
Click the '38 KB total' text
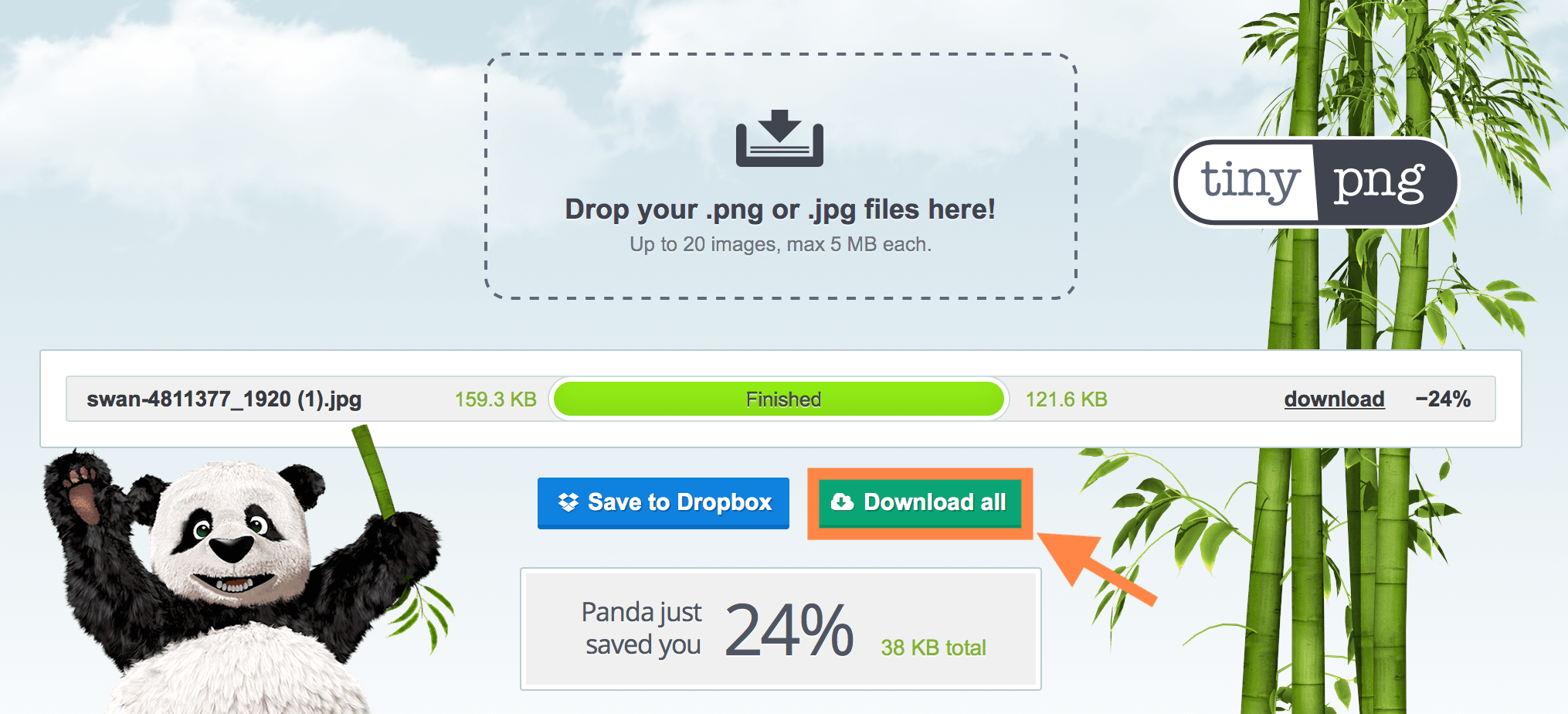pyautogui.click(x=933, y=648)
